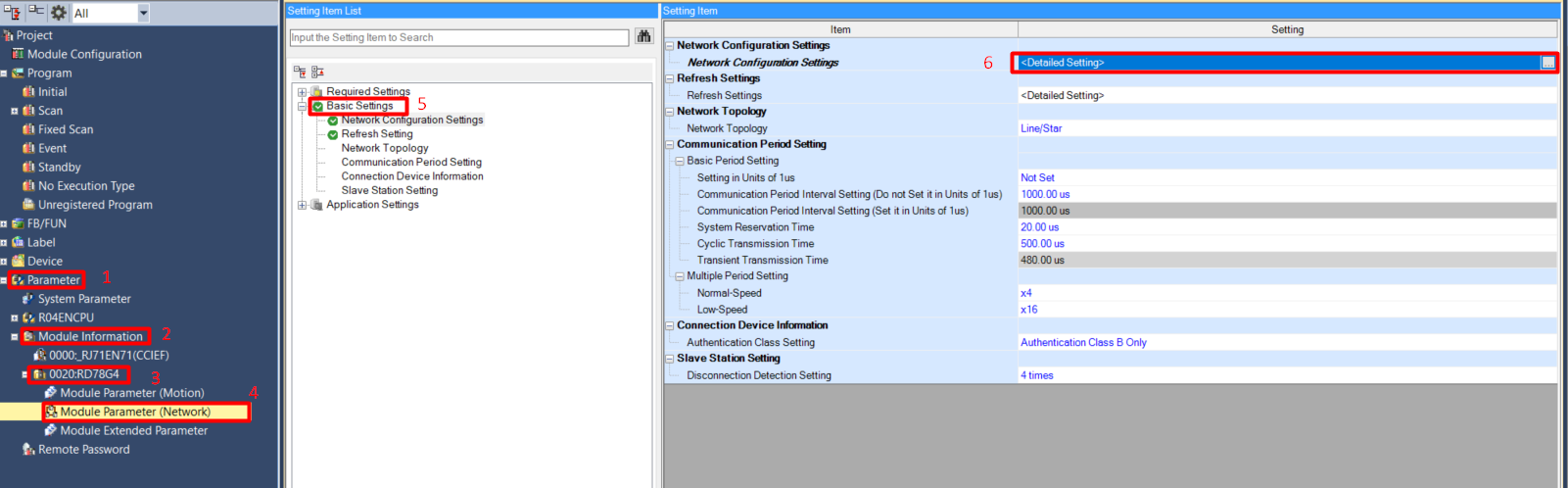The height and width of the screenshot is (488, 1568).
Task: Open Module Extended Parameter icon
Action: point(51,430)
